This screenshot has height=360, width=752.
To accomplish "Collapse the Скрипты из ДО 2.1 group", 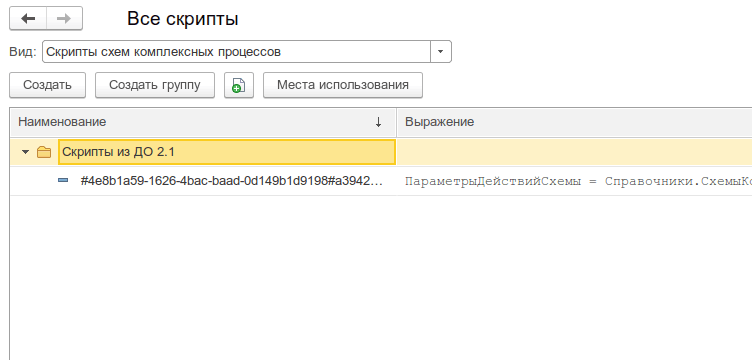I will tap(26, 152).
